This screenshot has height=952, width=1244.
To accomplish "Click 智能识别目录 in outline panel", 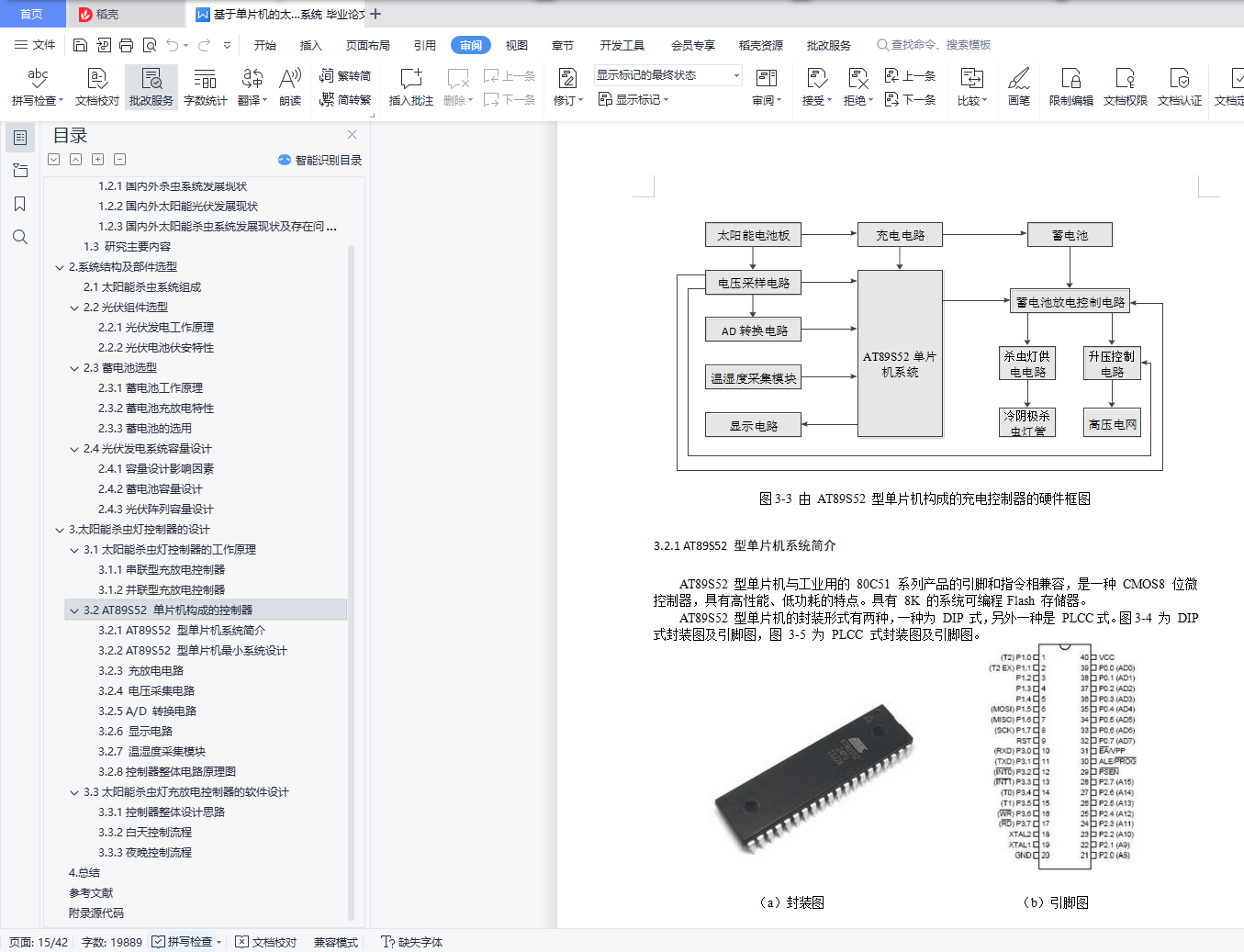I will point(319,160).
